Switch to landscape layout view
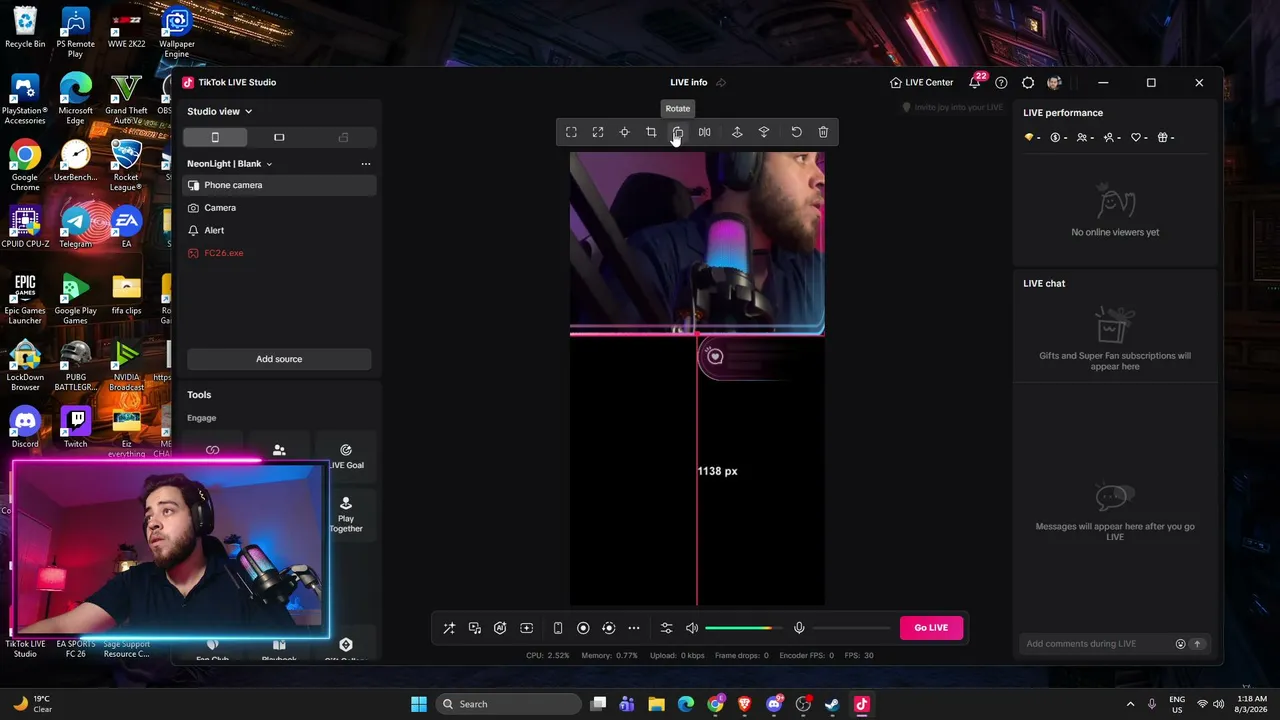The height and width of the screenshot is (720, 1280). tap(279, 137)
